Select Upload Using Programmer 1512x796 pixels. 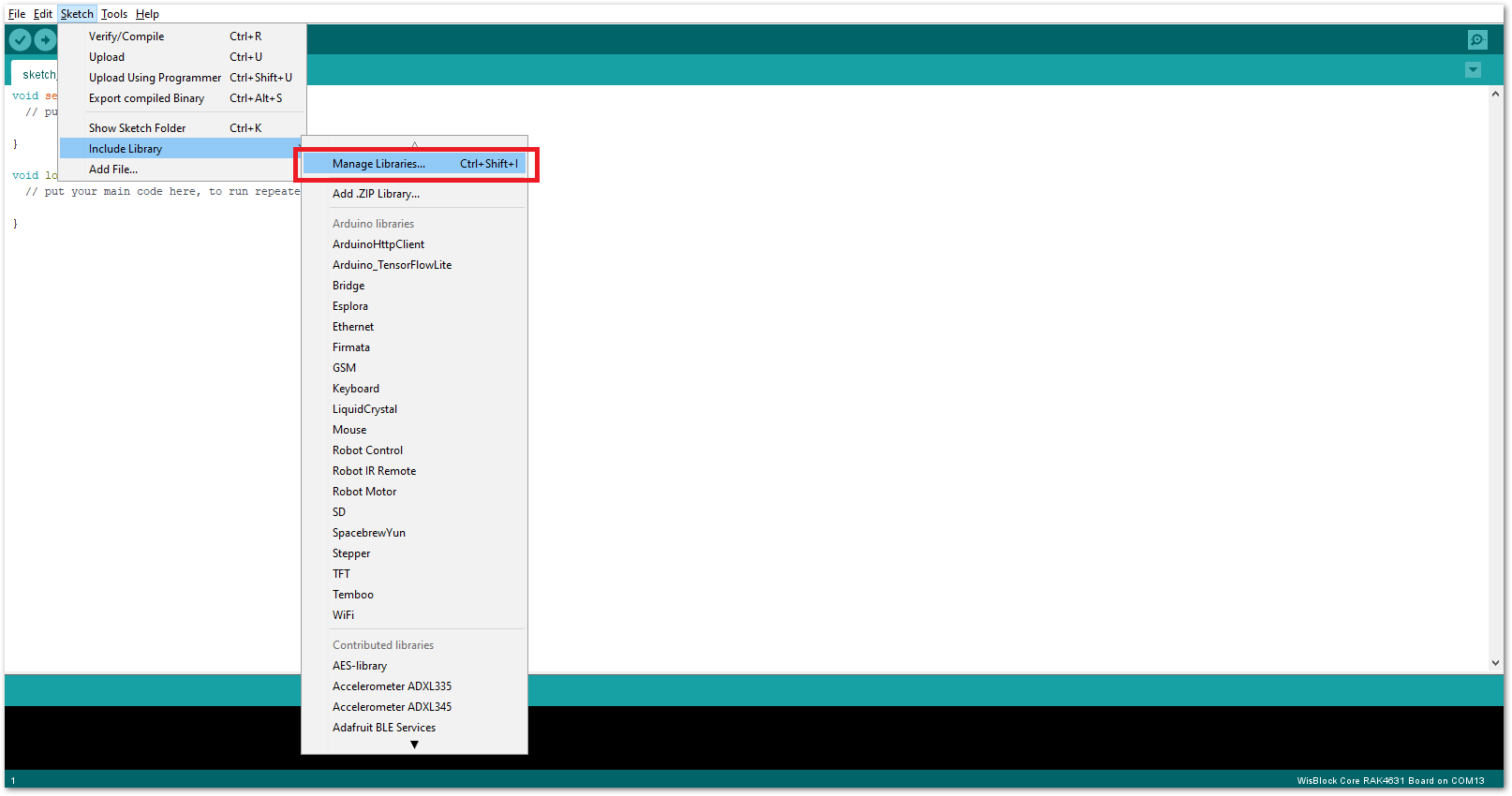(x=182, y=78)
